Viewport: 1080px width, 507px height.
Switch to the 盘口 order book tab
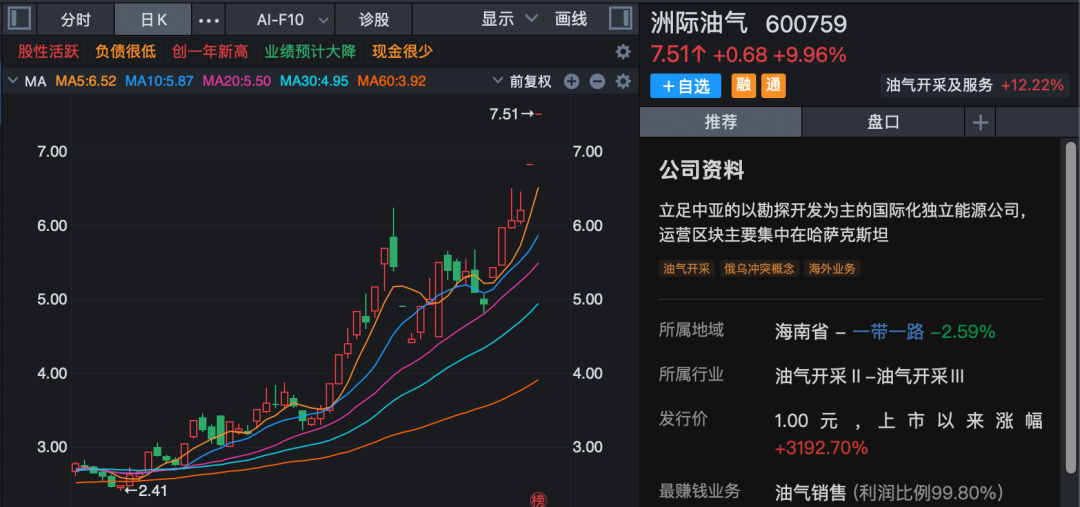(x=883, y=122)
